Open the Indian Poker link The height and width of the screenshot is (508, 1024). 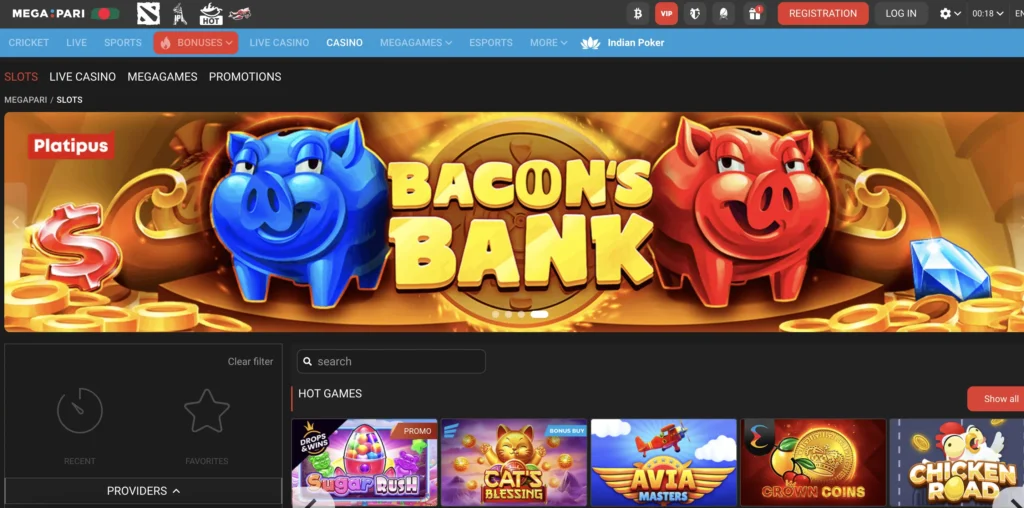click(635, 42)
